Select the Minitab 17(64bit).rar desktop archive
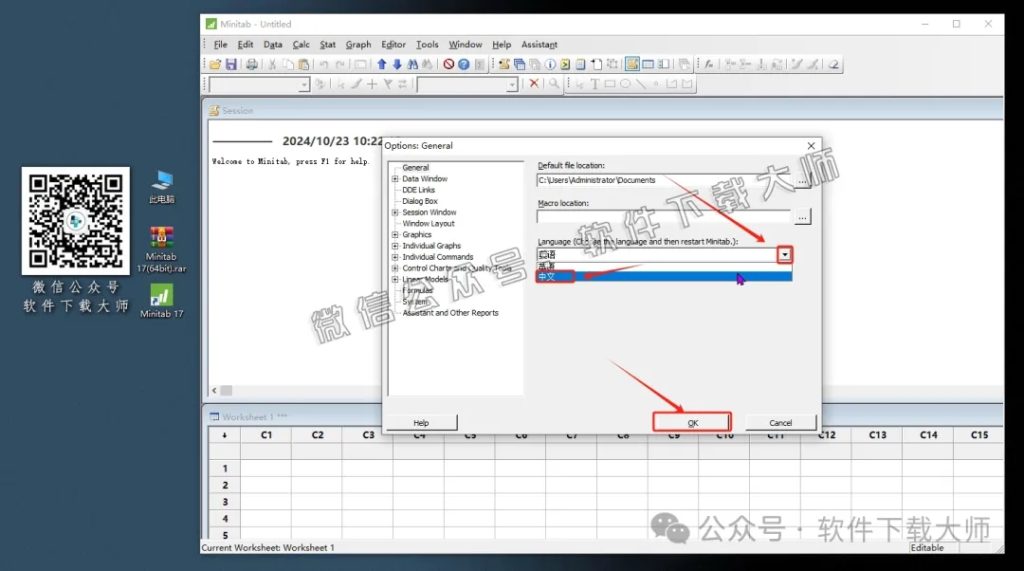The height and width of the screenshot is (571, 1024). pos(161,250)
